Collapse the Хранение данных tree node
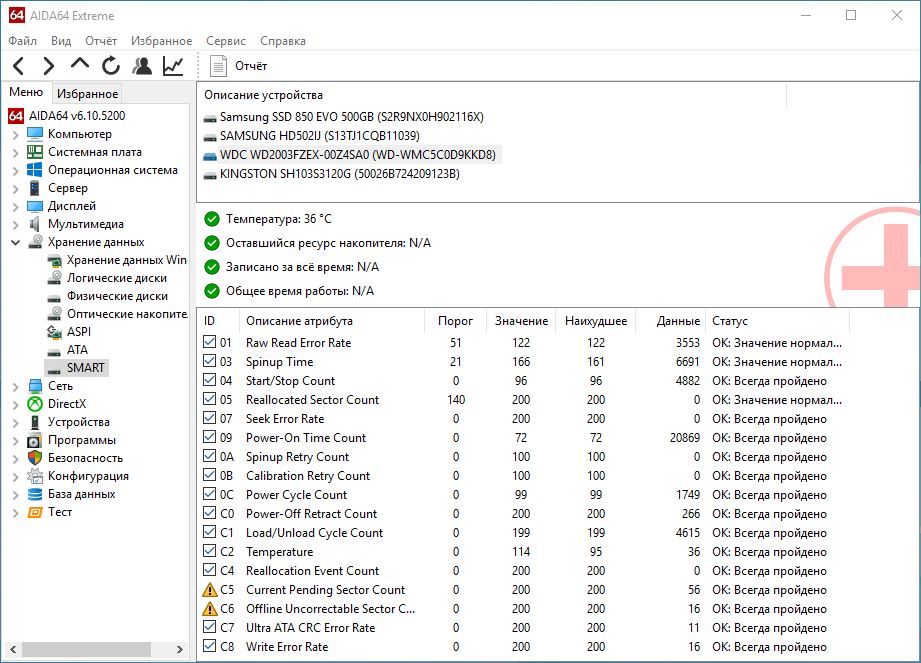The width and height of the screenshot is (921, 663). tap(15, 242)
